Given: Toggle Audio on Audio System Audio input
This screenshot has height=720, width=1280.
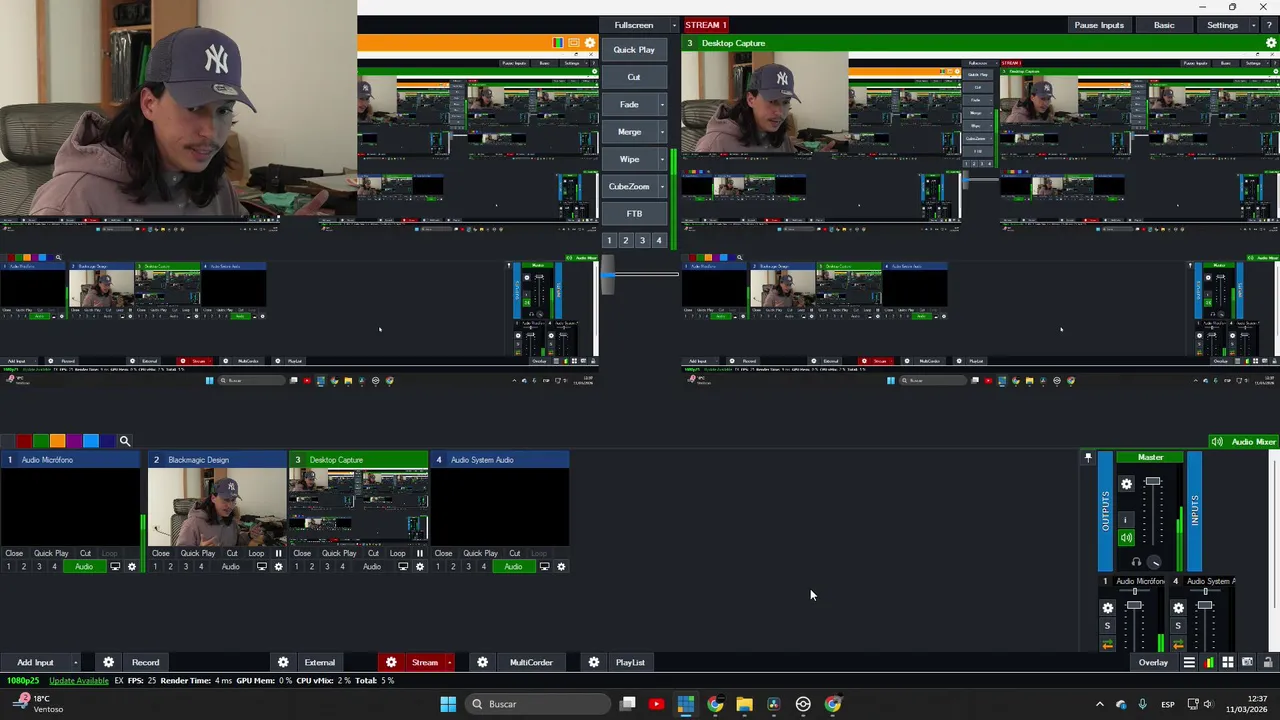Looking at the screenshot, I should click(x=513, y=567).
